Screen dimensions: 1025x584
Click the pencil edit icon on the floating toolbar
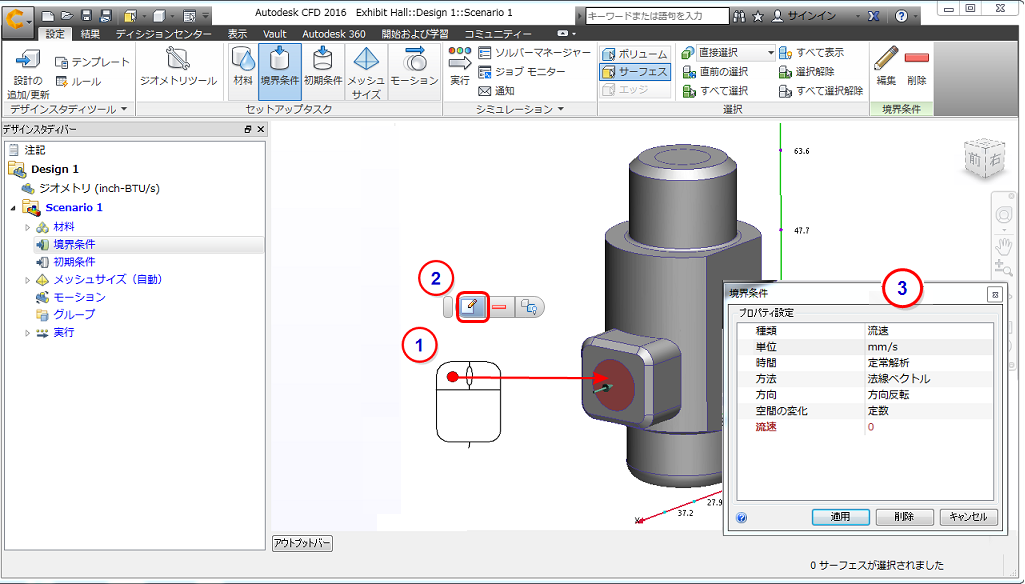pos(472,307)
